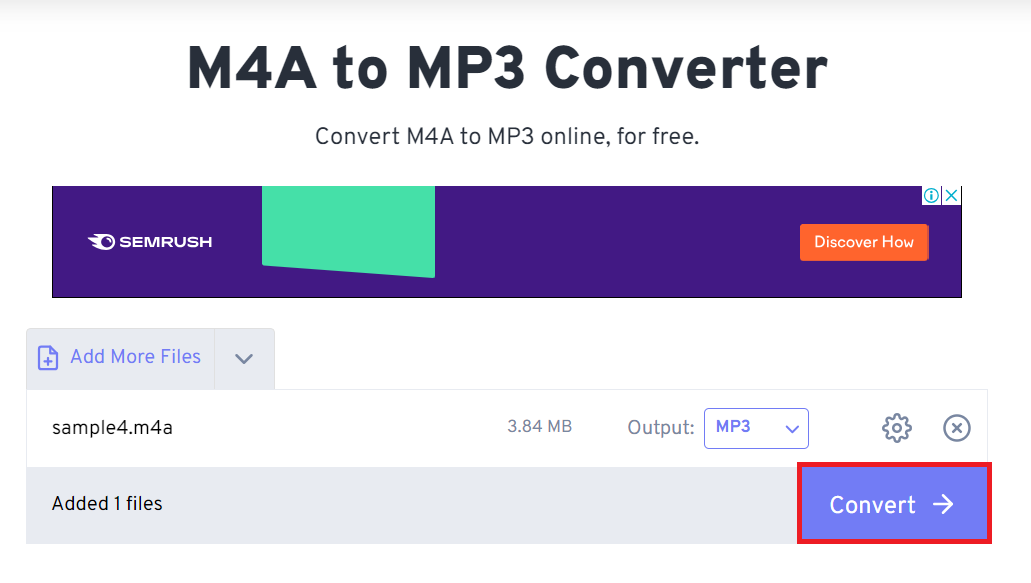Remove sample4.m4a with the circular X icon
Image resolution: width=1031 pixels, height=583 pixels.
(956, 428)
